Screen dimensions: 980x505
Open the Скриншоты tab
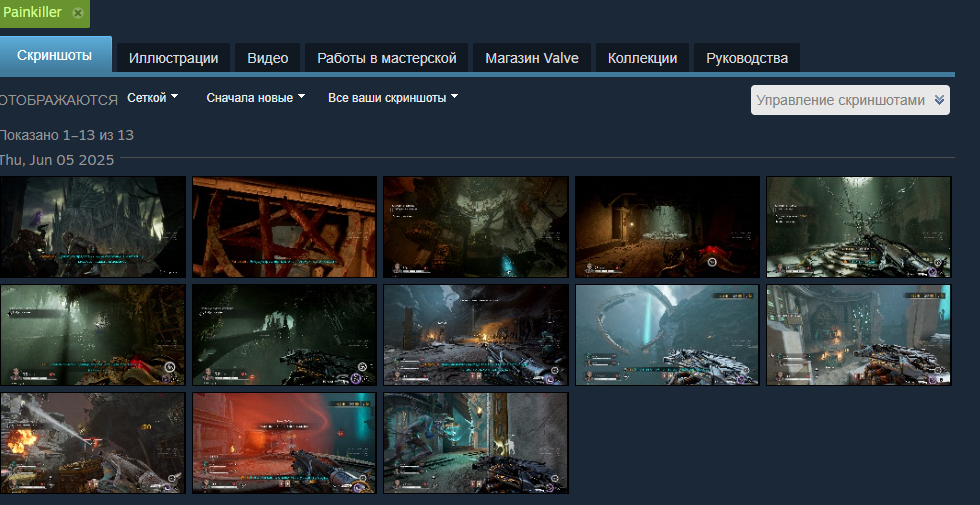coord(55,55)
